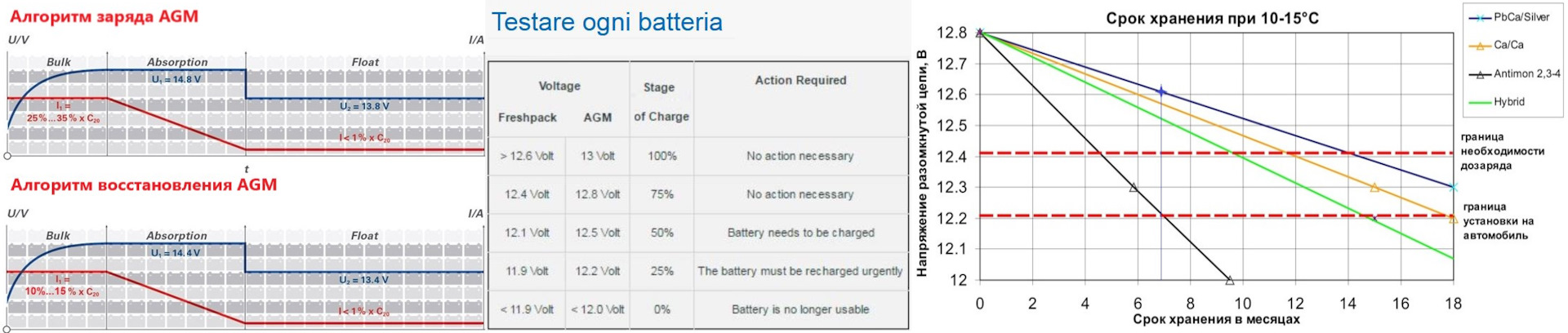This screenshot has width=1568, height=333.
Task: Open the "Testare ogni batteria" heading
Action: tap(607, 22)
